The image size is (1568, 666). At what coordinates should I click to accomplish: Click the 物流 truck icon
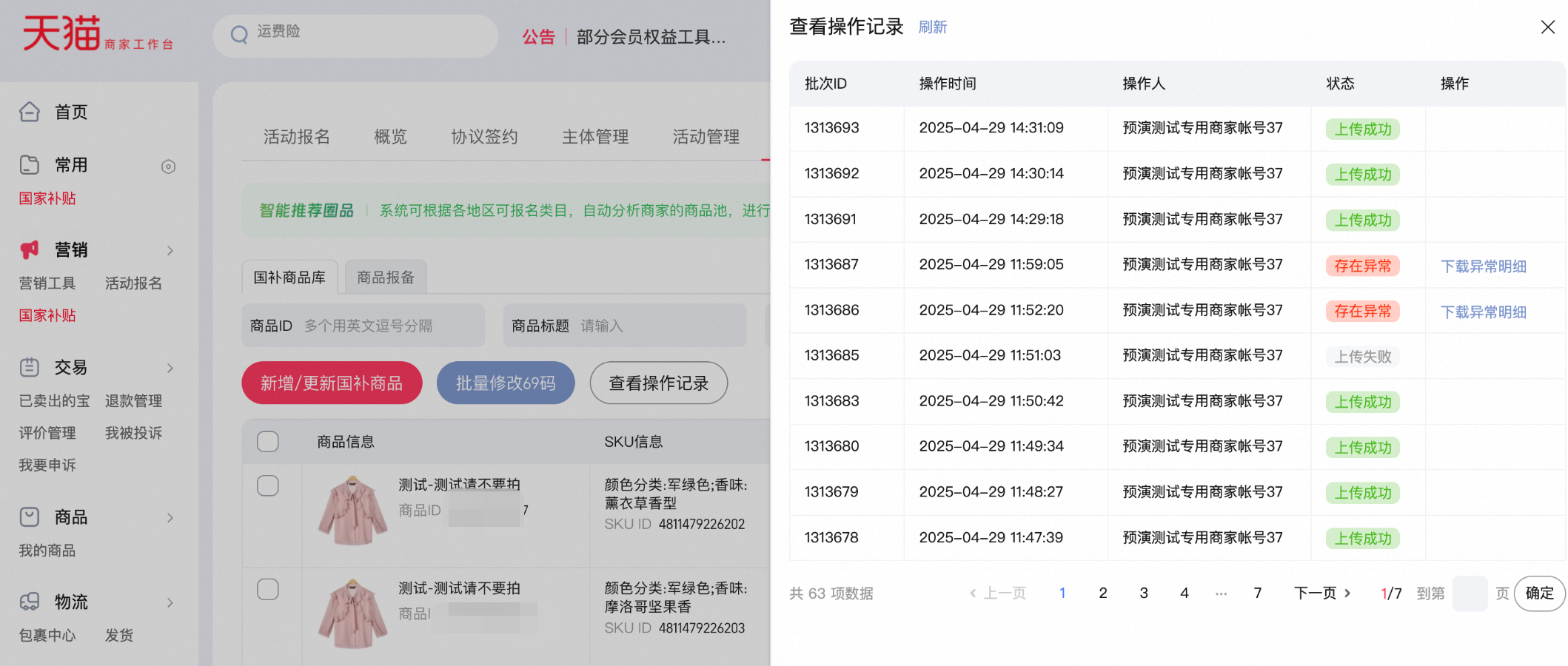(x=30, y=602)
